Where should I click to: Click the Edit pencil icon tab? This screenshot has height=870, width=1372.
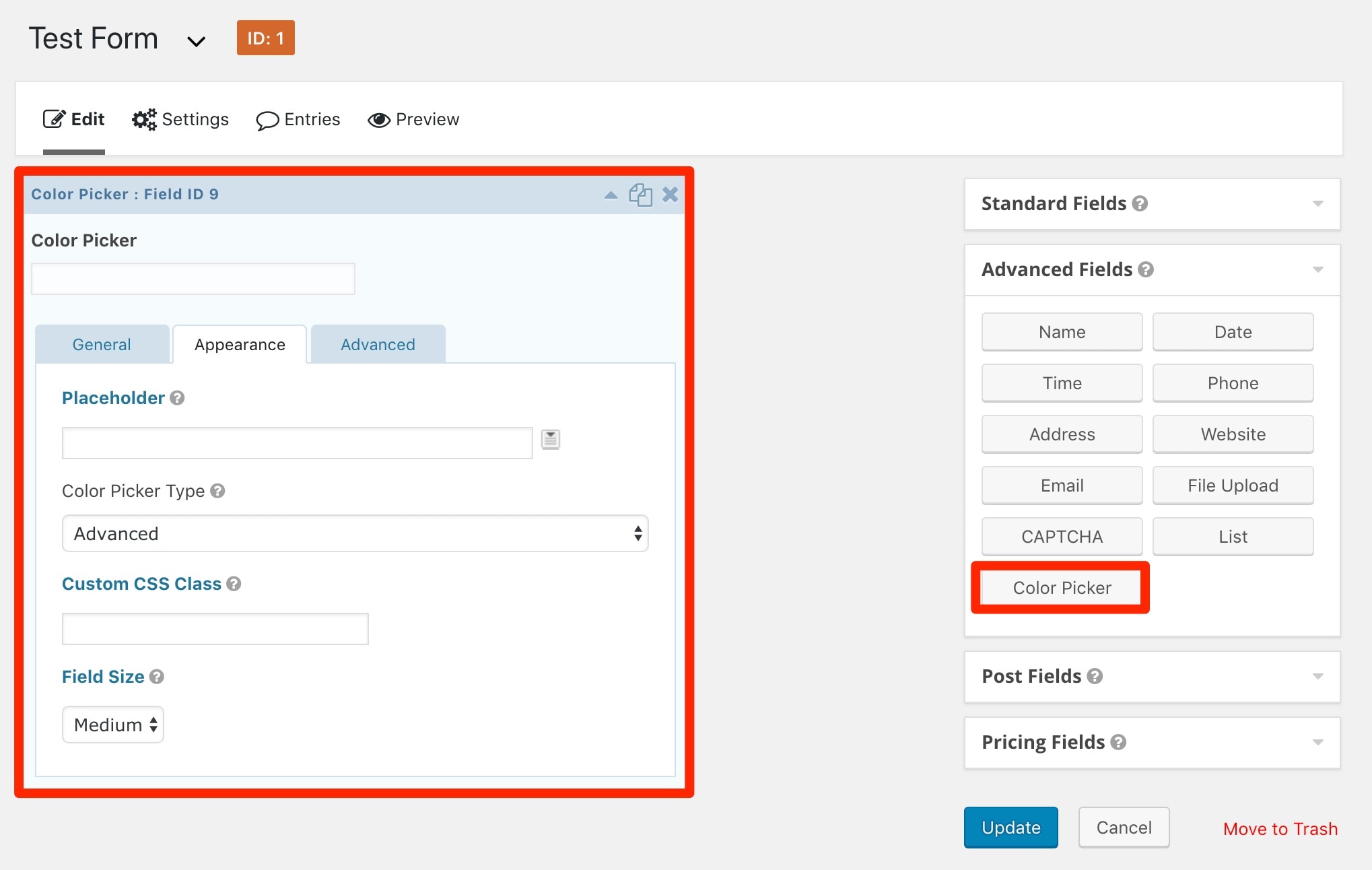coord(74,119)
